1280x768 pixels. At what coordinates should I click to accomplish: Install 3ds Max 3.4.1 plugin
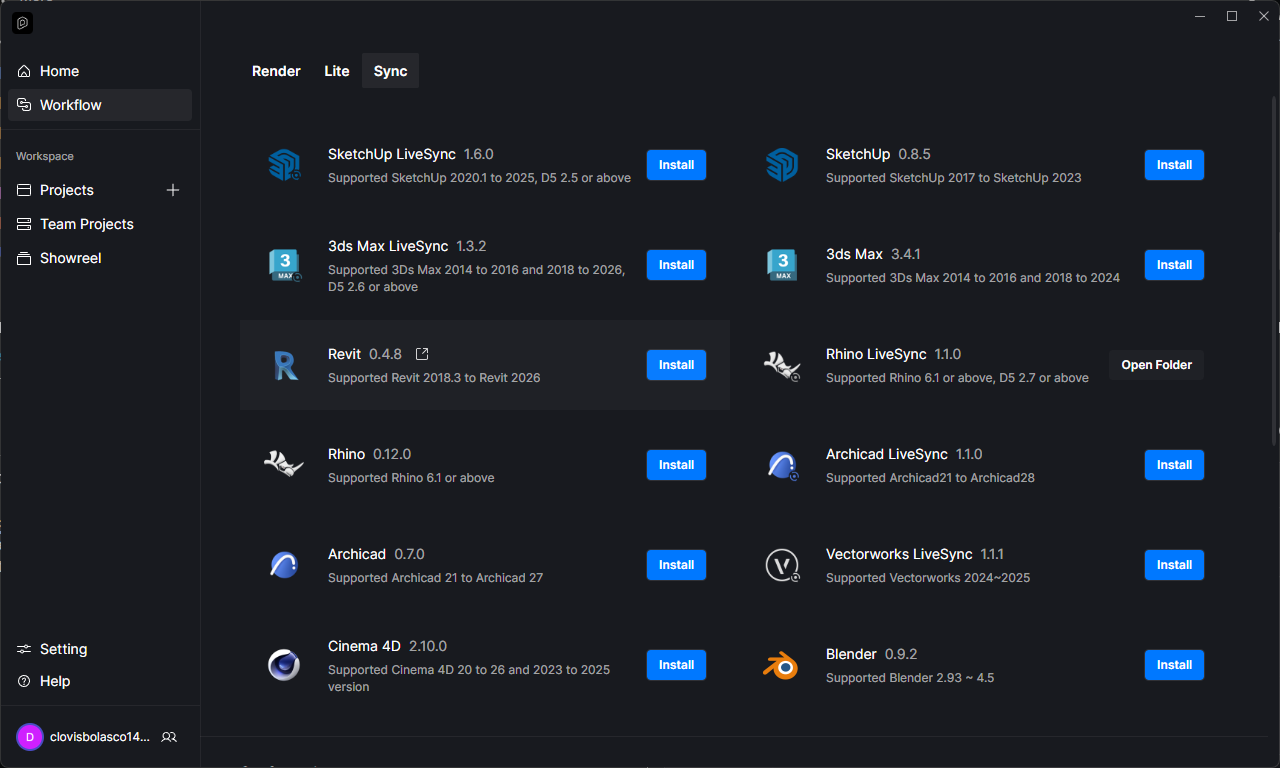click(1174, 265)
